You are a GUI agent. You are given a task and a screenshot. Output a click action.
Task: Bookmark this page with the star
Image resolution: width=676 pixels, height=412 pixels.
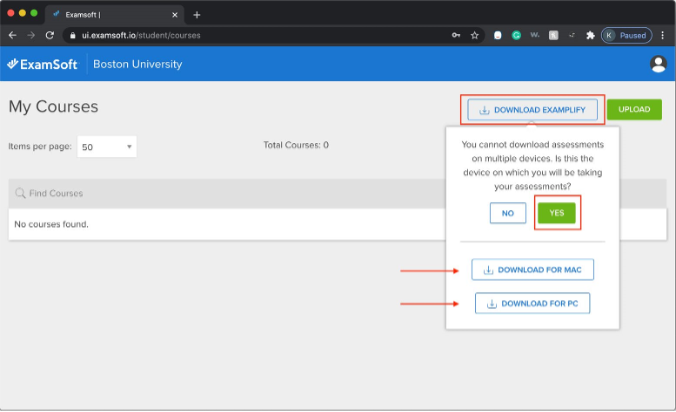474,35
